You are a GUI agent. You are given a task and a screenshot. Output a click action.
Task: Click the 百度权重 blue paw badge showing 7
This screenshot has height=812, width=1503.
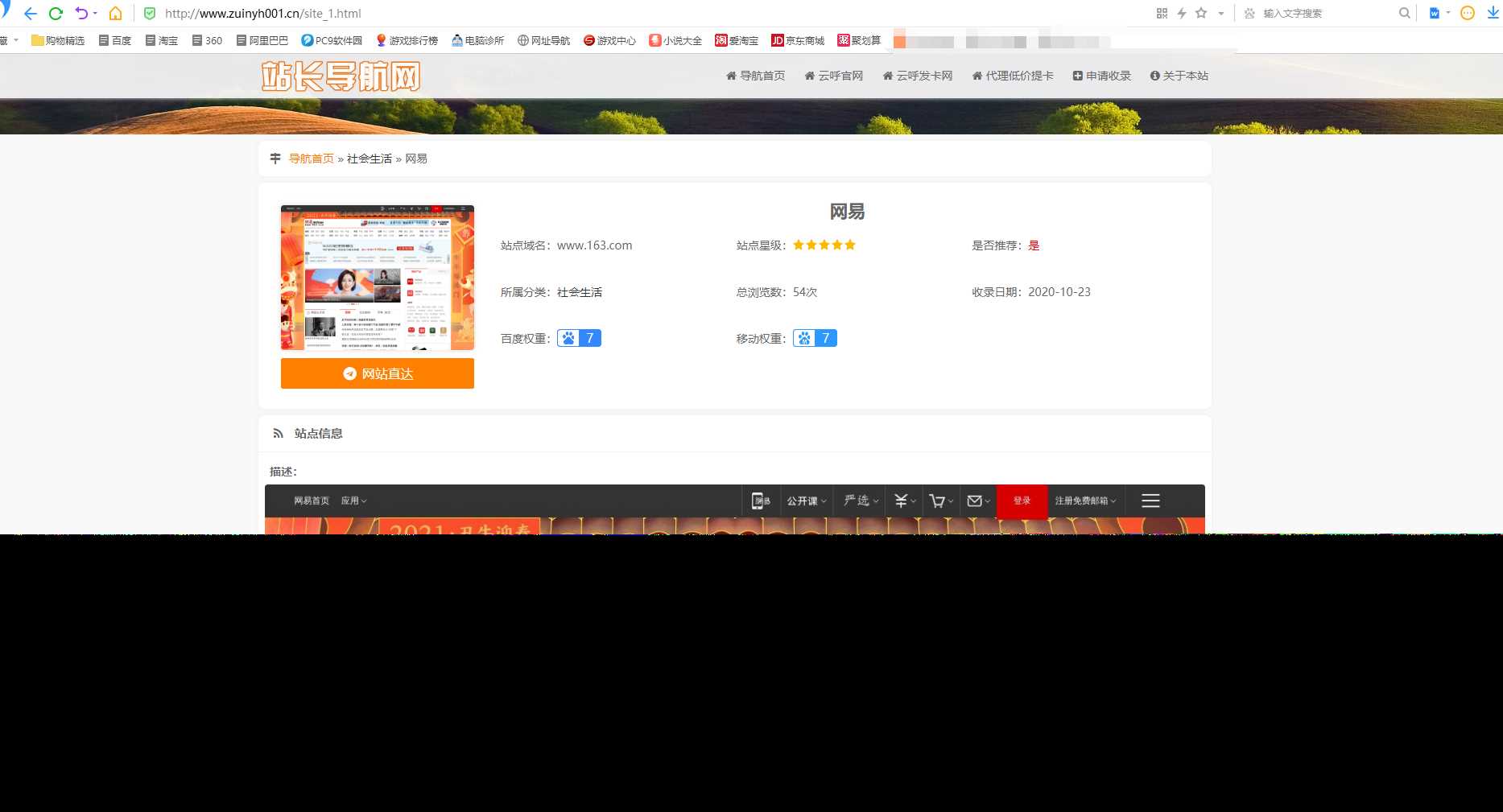click(579, 337)
